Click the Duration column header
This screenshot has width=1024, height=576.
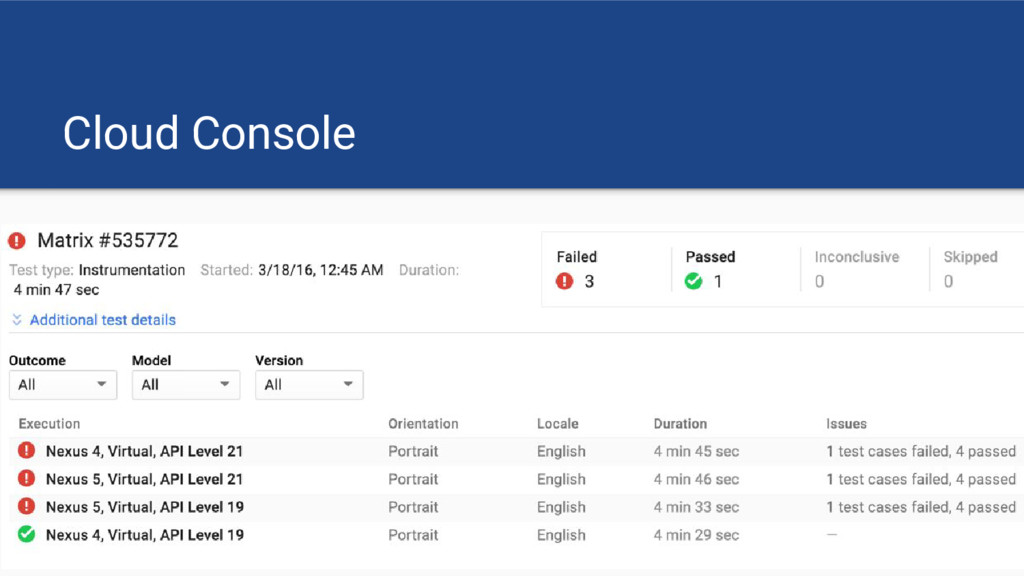coord(680,424)
